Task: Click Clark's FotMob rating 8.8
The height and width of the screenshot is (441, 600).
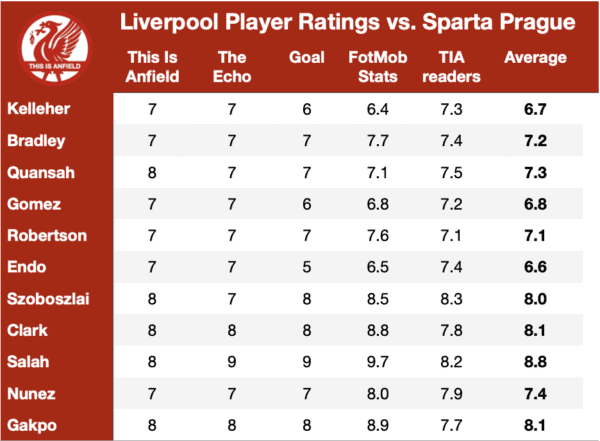Action: (x=378, y=330)
